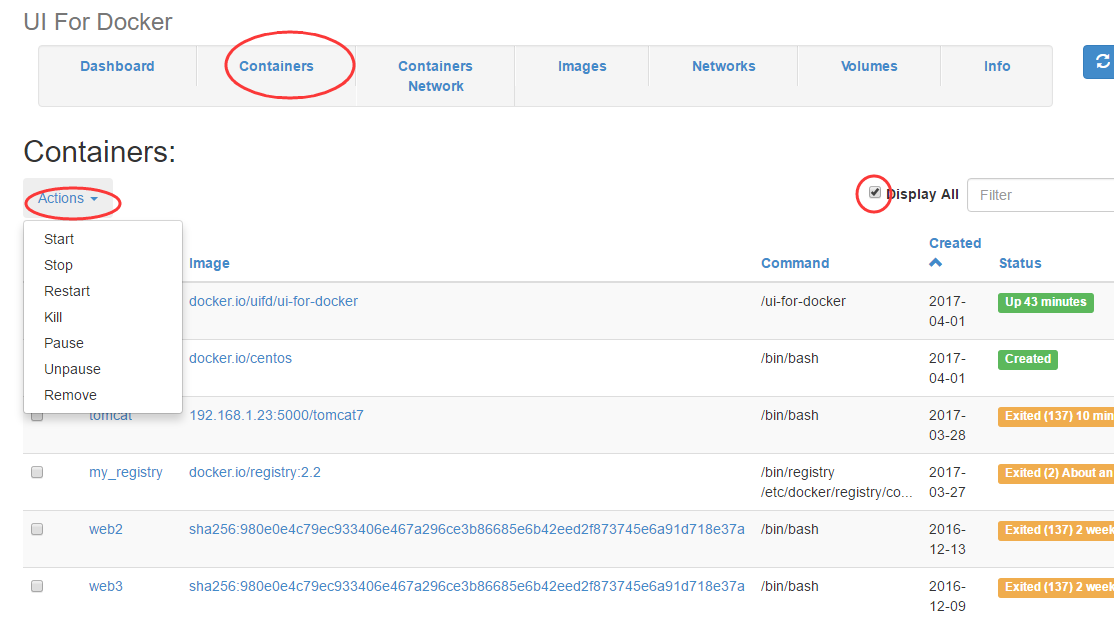Tick the web3 container checkbox
The height and width of the screenshot is (626, 1114).
[37, 585]
